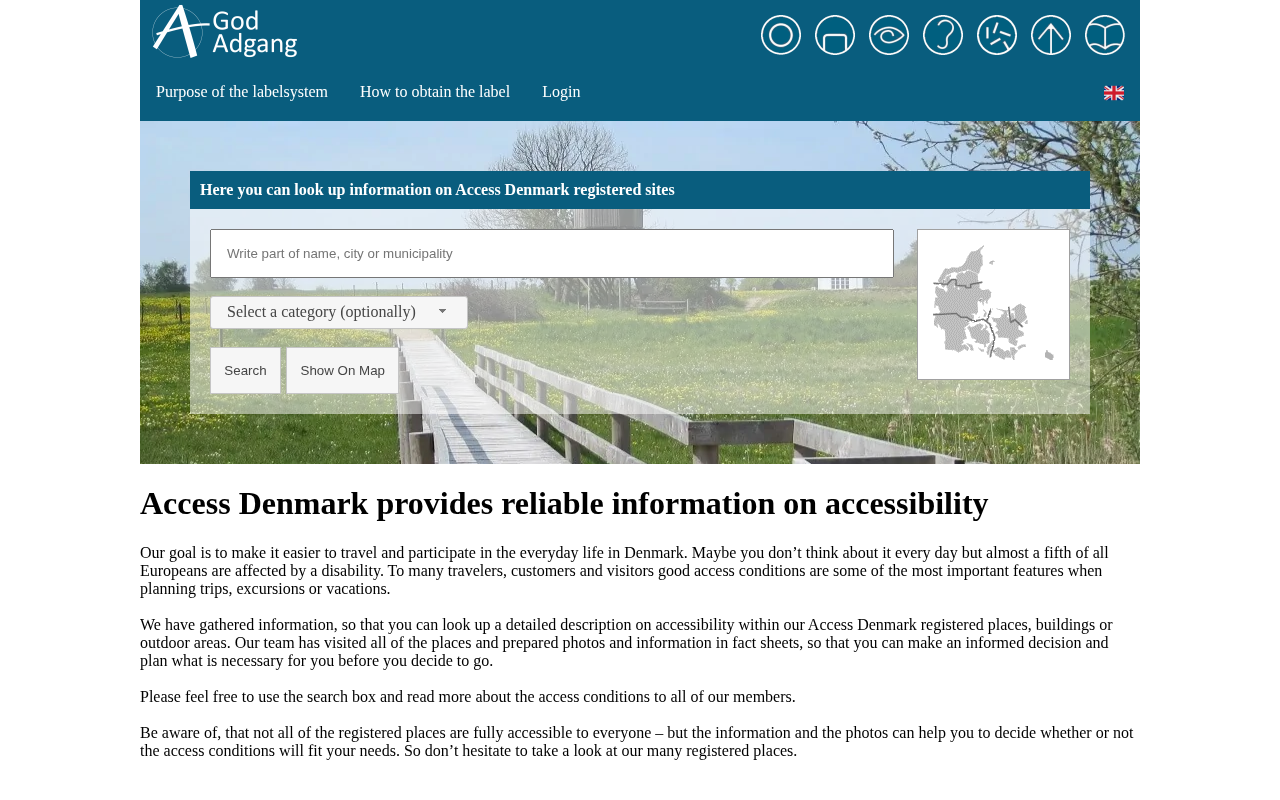Select the reading difficulties book icon
This screenshot has height=800, width=1280.
click(1105, 35)
